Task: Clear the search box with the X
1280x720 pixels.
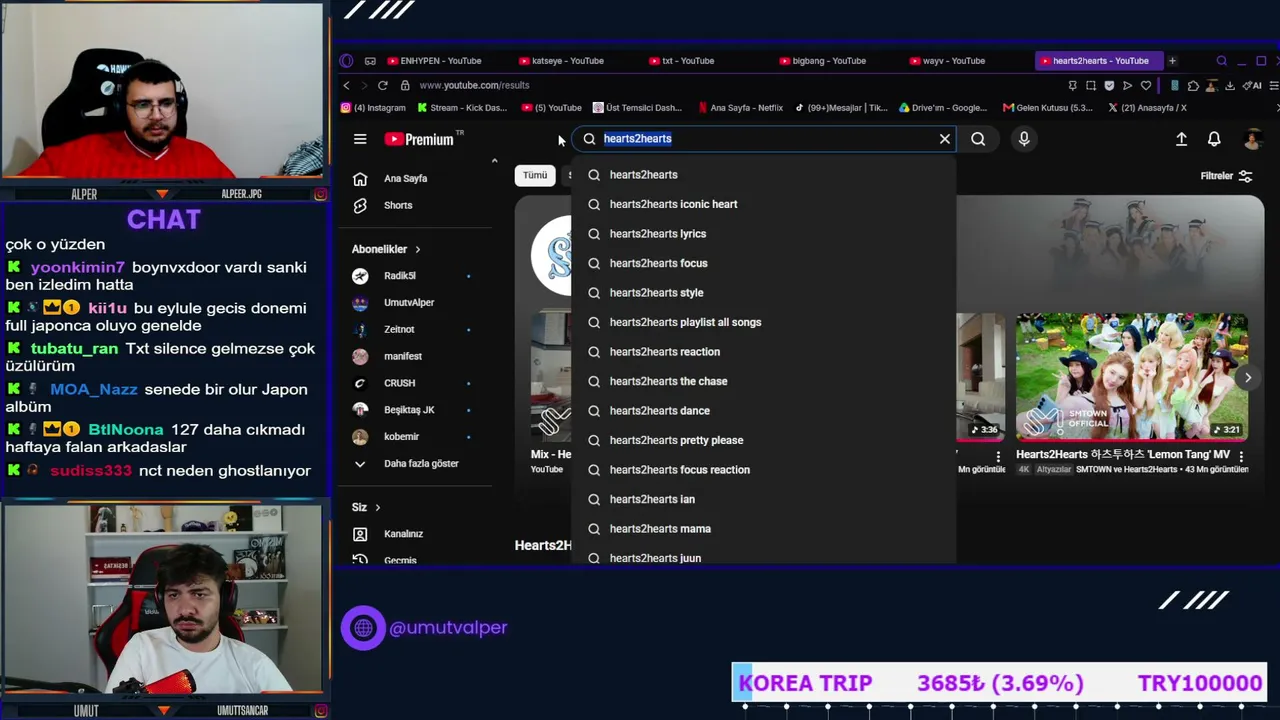Action: click(944, 139)
